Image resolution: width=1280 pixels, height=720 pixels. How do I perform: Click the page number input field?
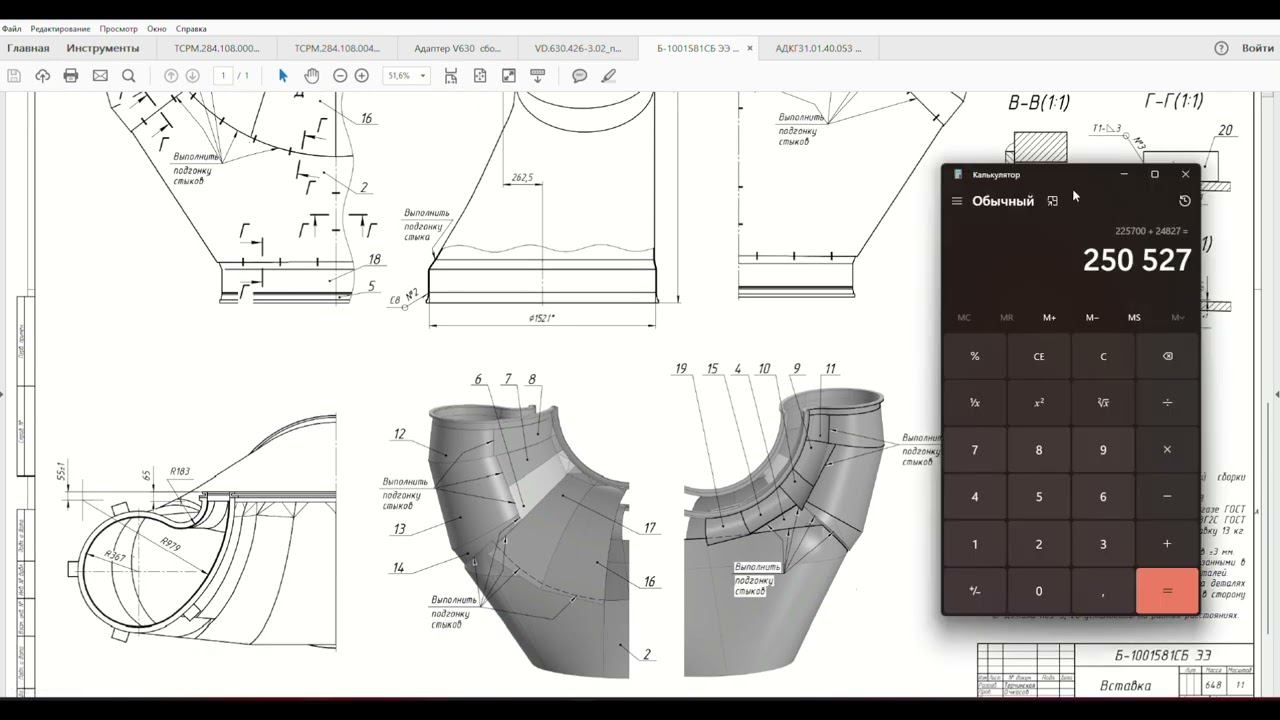click(223, 76)
